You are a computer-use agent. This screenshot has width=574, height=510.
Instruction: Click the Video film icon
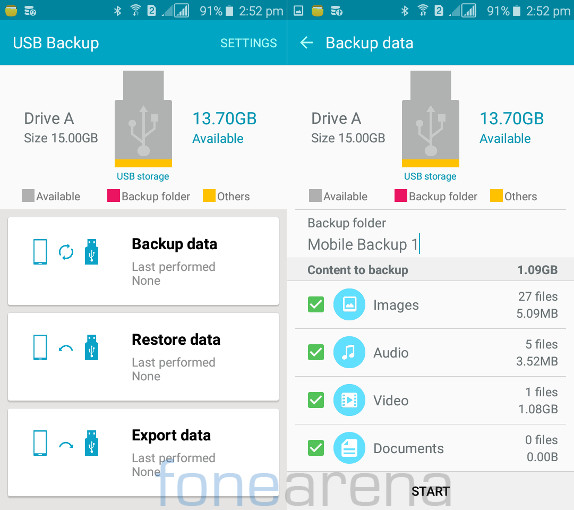349,400
